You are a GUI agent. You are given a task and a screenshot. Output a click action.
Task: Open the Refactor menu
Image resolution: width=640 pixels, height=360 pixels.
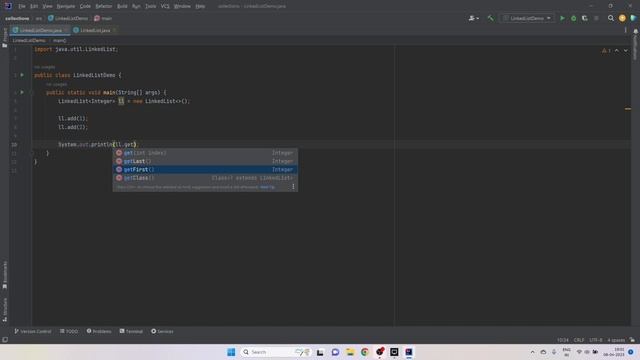pyautogui.click(x=104, y=6)
